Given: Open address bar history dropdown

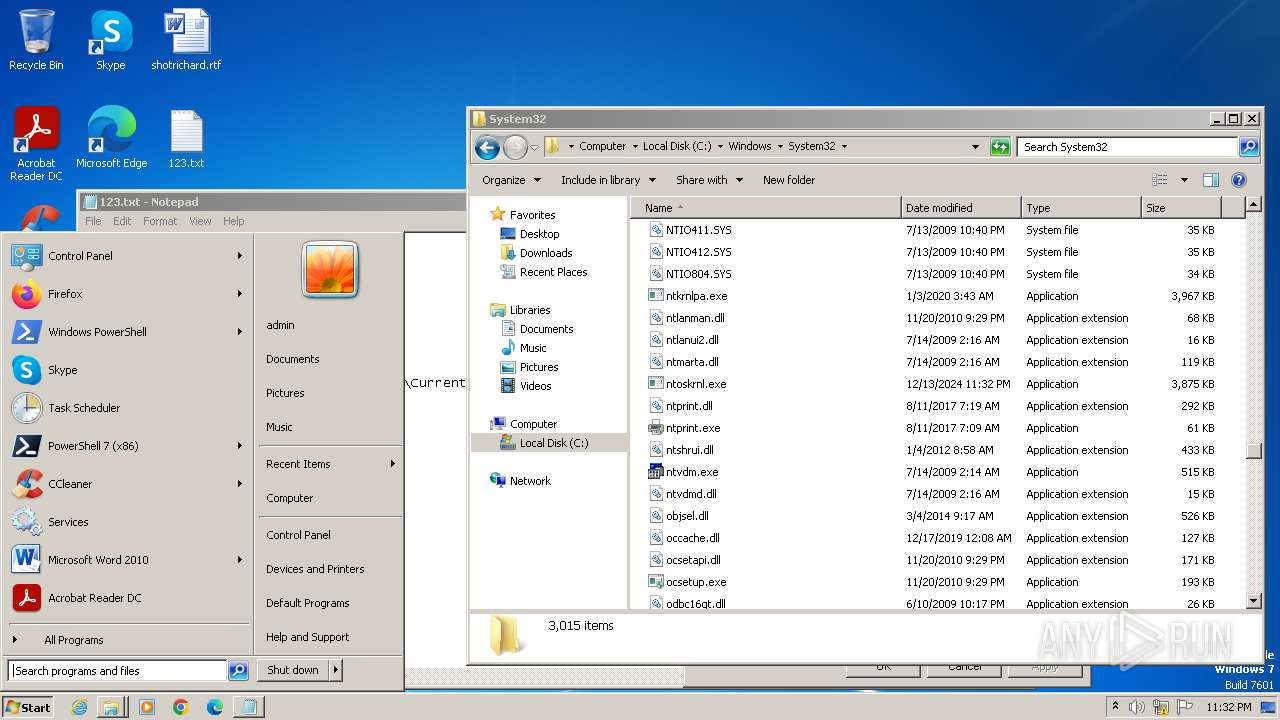Looking at the screenshot, I should tap(976, 147).
